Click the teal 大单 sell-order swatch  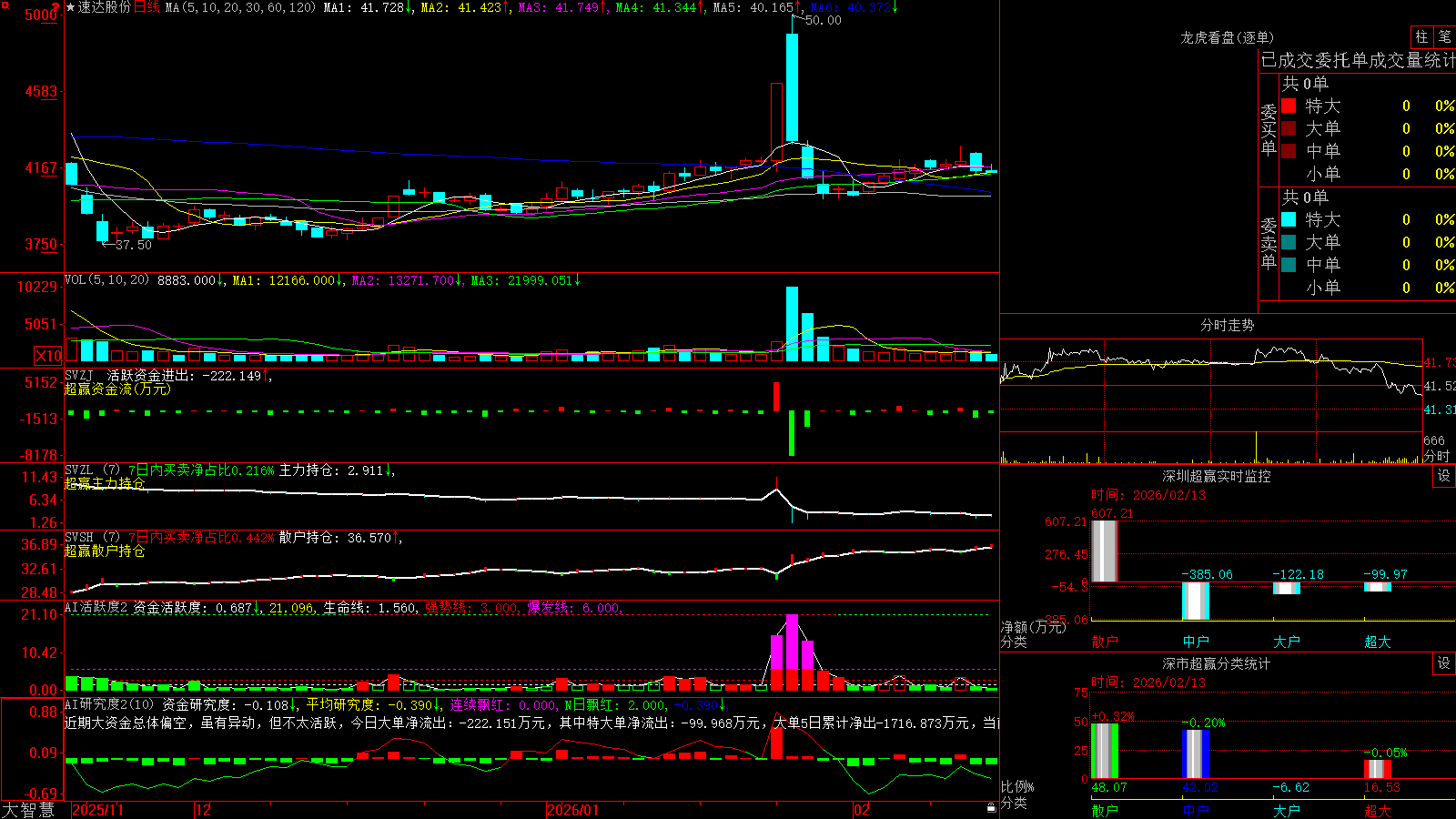(1289, 242)
